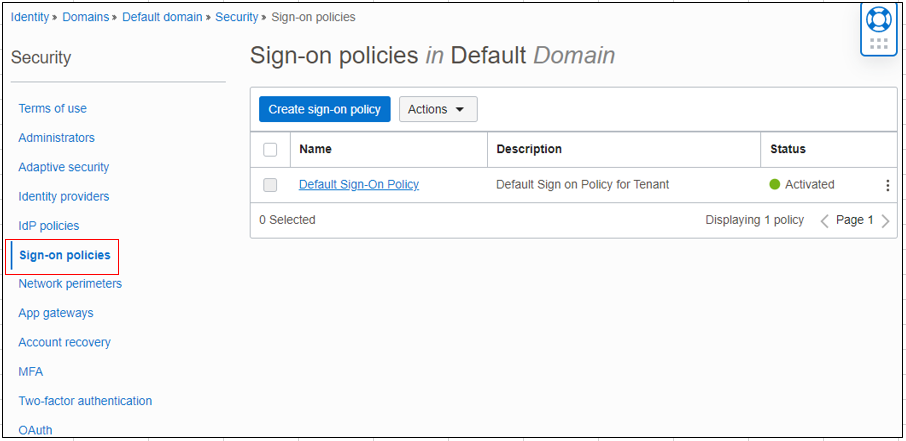The width and height of the screenshot is (906, 441).
Task: Go to previous page arrow
Action: tap(825, 221)
